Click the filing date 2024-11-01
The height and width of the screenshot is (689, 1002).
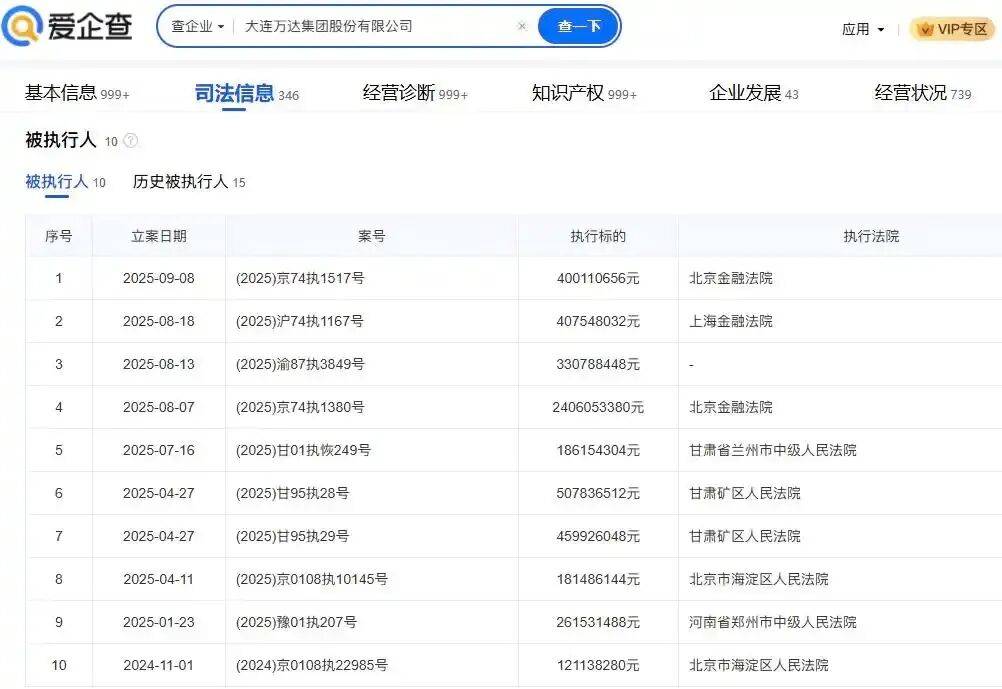coord(158,665)
